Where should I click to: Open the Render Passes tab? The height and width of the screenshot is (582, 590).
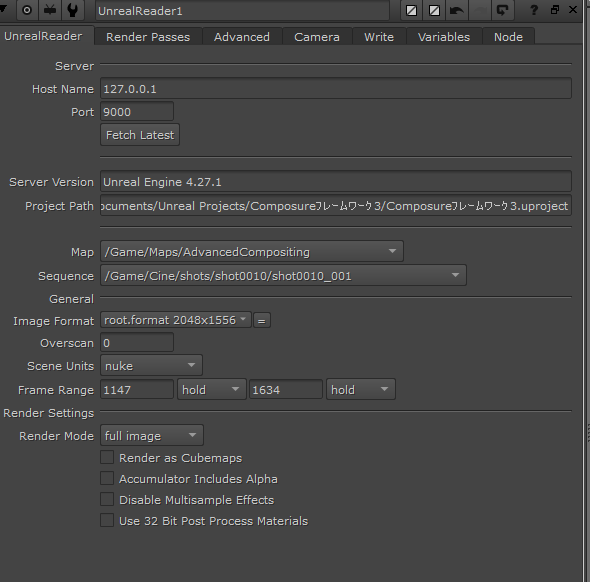[x=148, y=37]
